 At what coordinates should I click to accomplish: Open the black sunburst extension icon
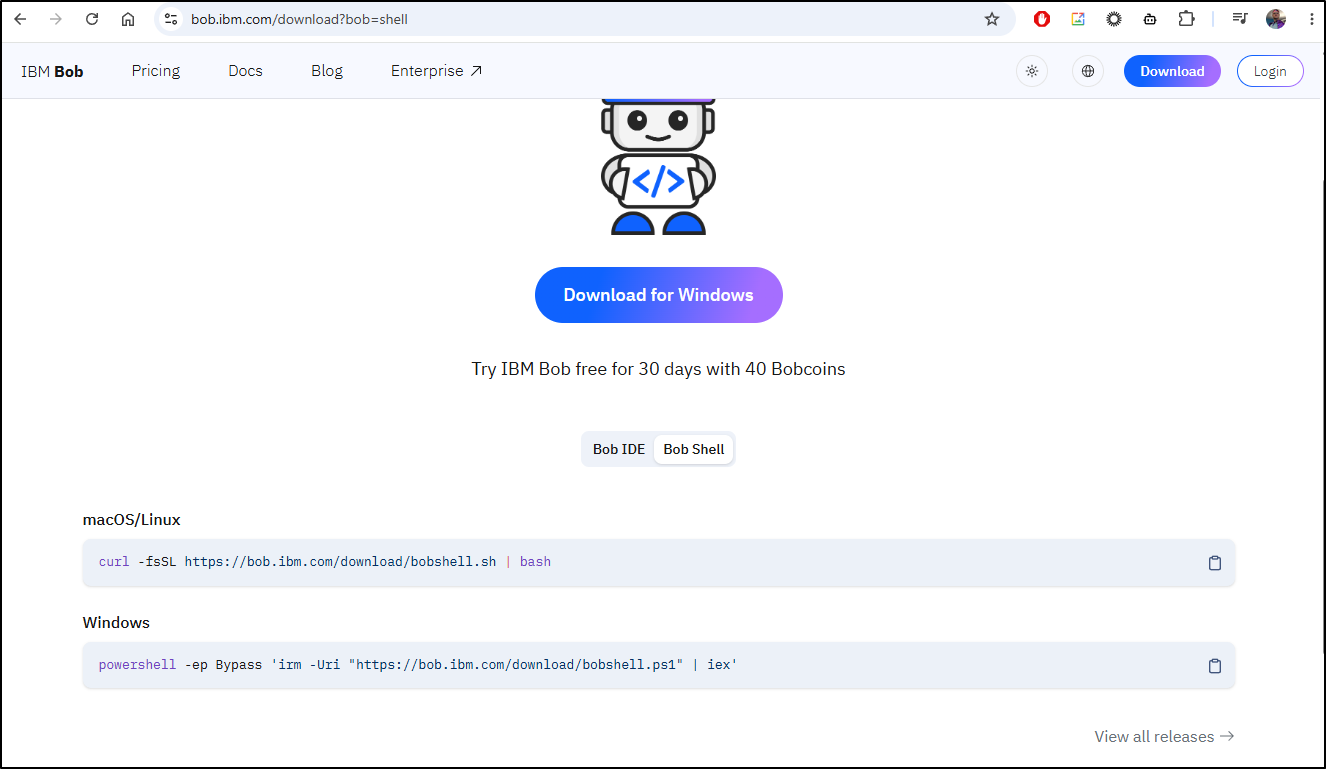click(1114, 19)
